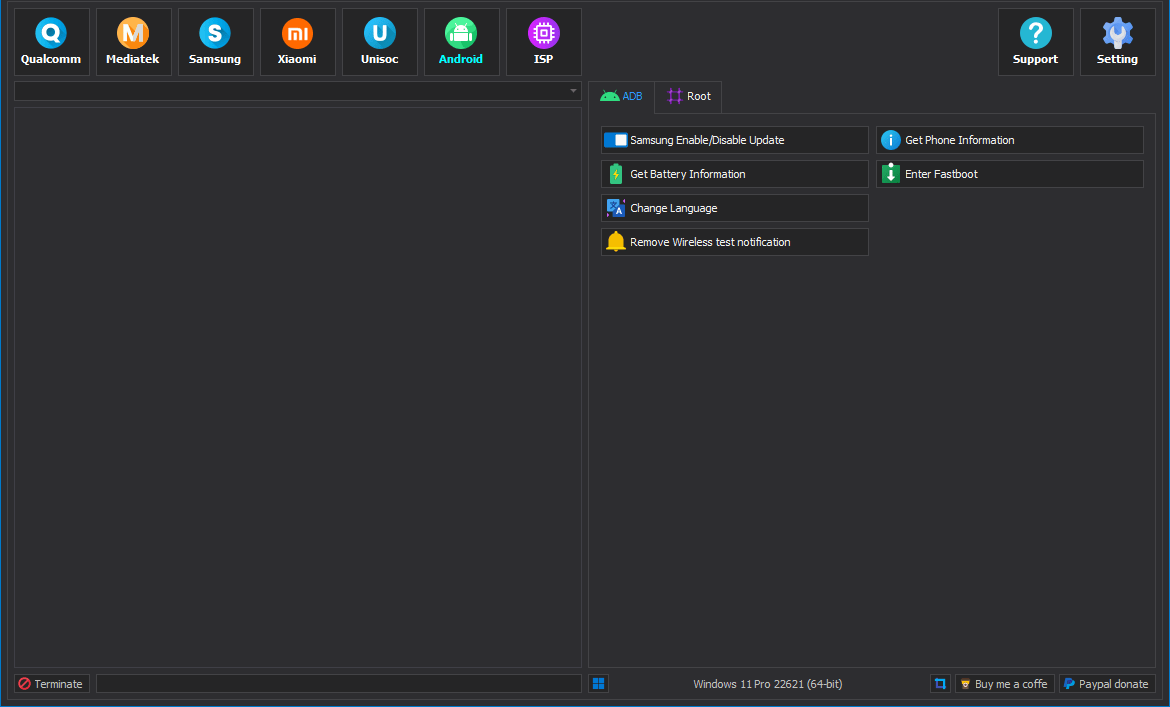Click the Paypal donate link
The image size is (1170, 707).
(x=1106, y=684)
